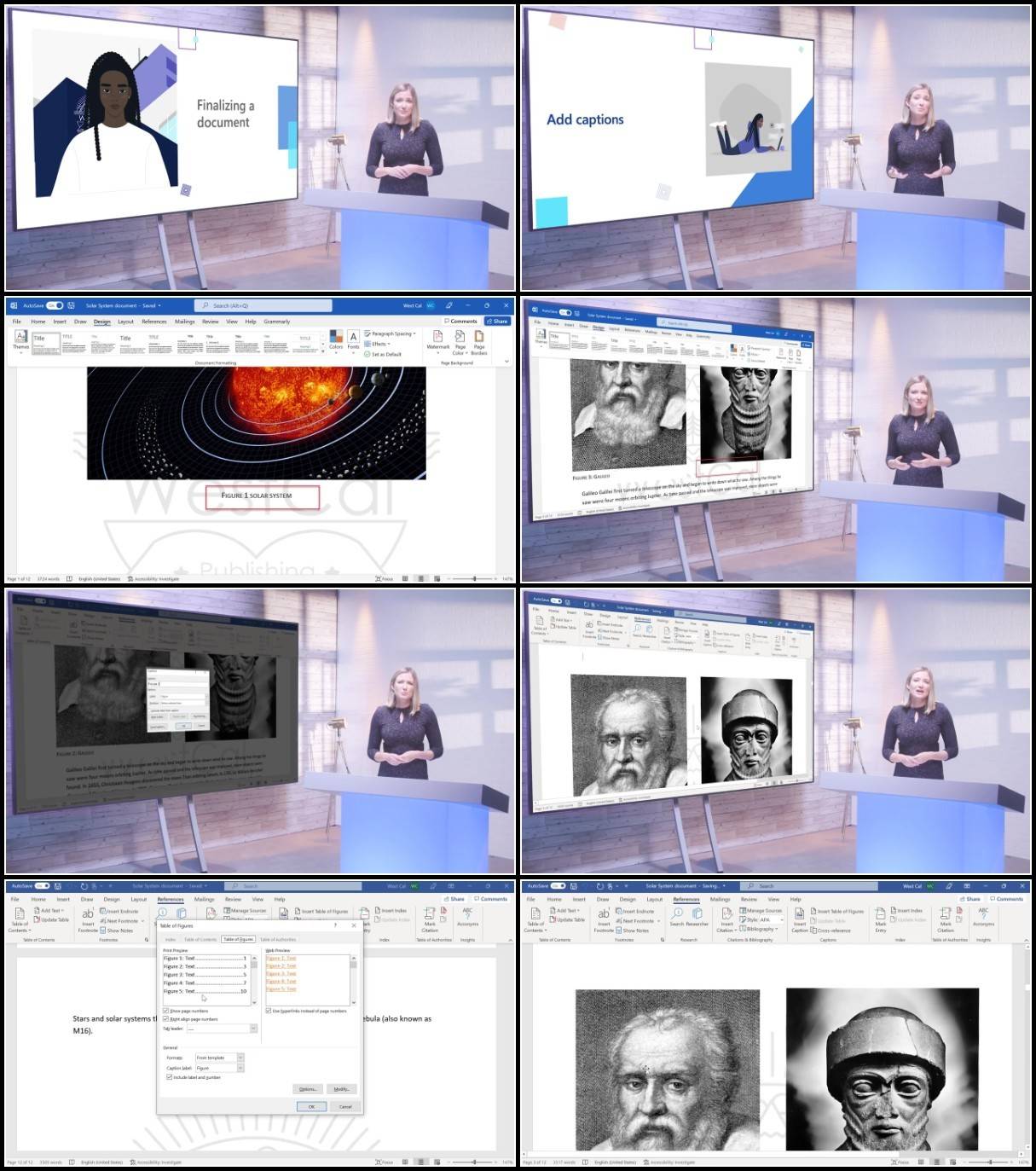Click Insert Table of Figures in the 'Saving' window
The image size is (1036, 1171).
click(837, 911)
